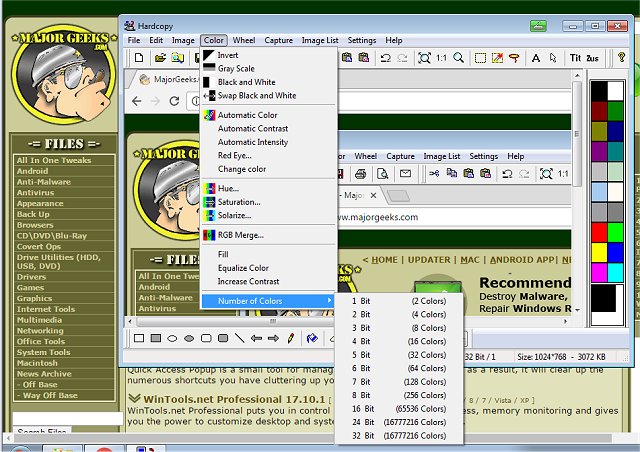Open the Drivers files category link
This screenshot has height=452, width=640.
pos(31,277)
